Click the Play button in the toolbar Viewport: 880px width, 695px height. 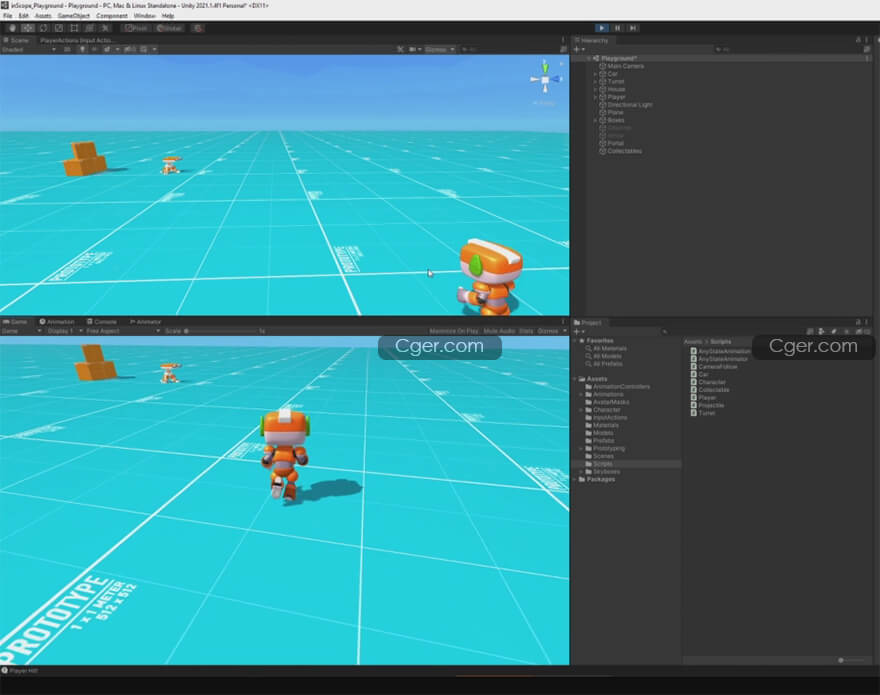[602, 28]
